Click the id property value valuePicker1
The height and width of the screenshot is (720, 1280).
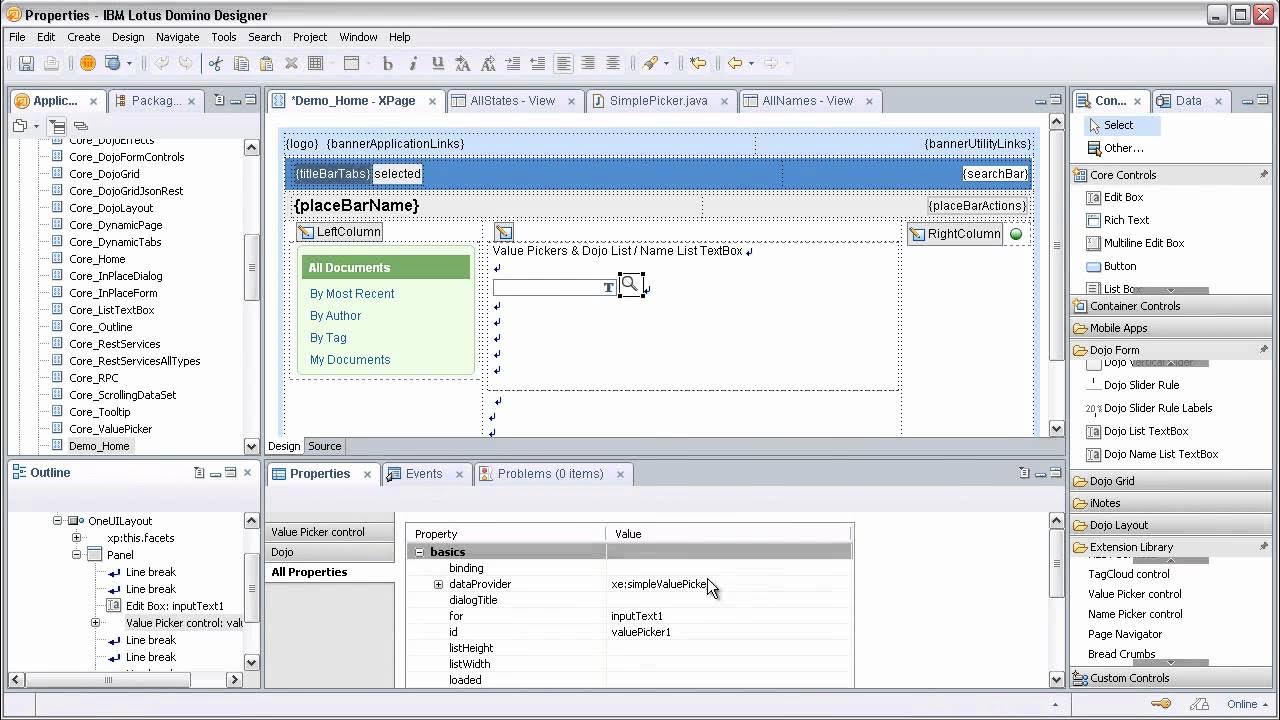click(641, 632)
